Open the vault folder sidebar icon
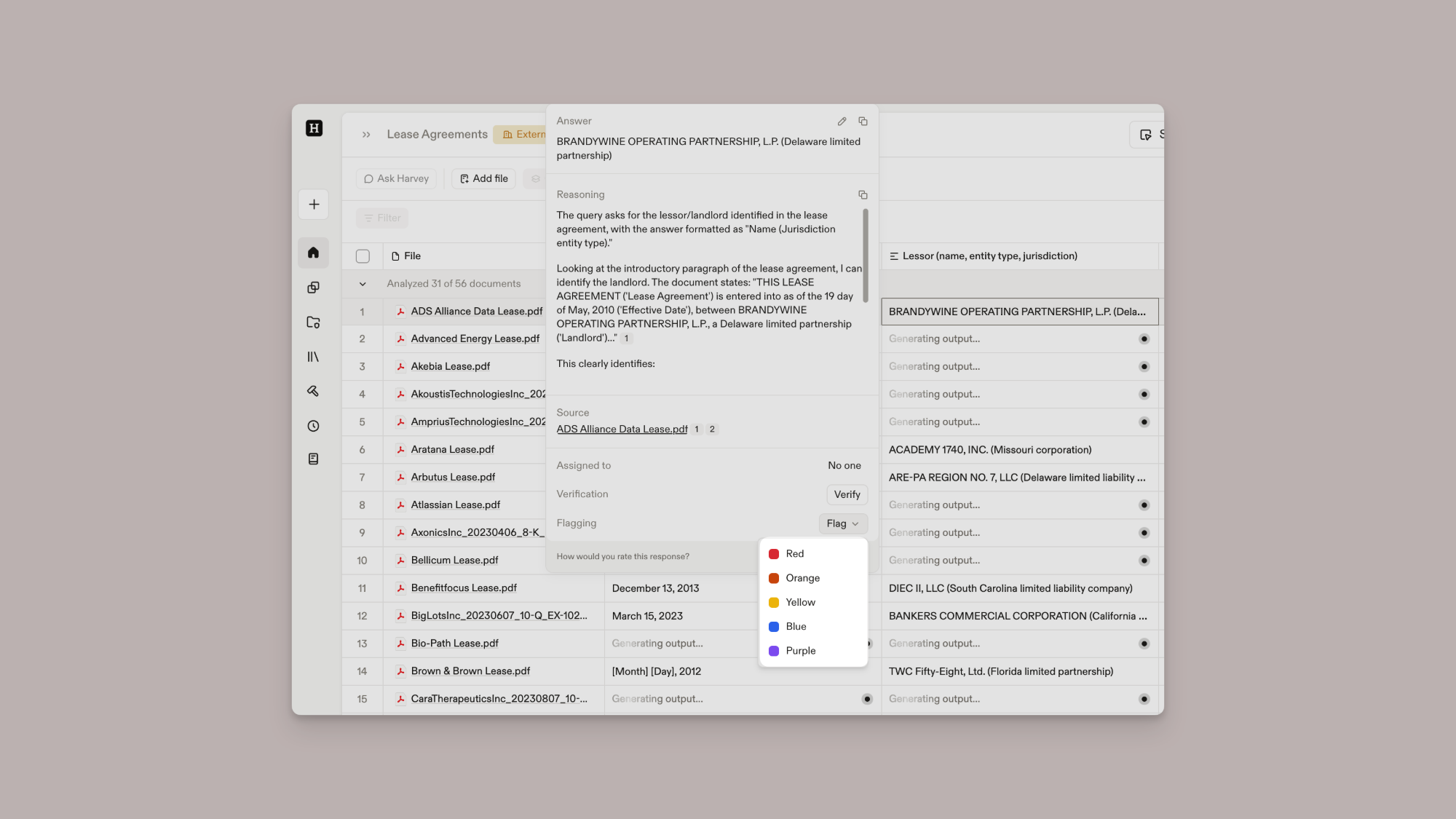The height and width of the screenshot is (819, 1456). (313, 322)
